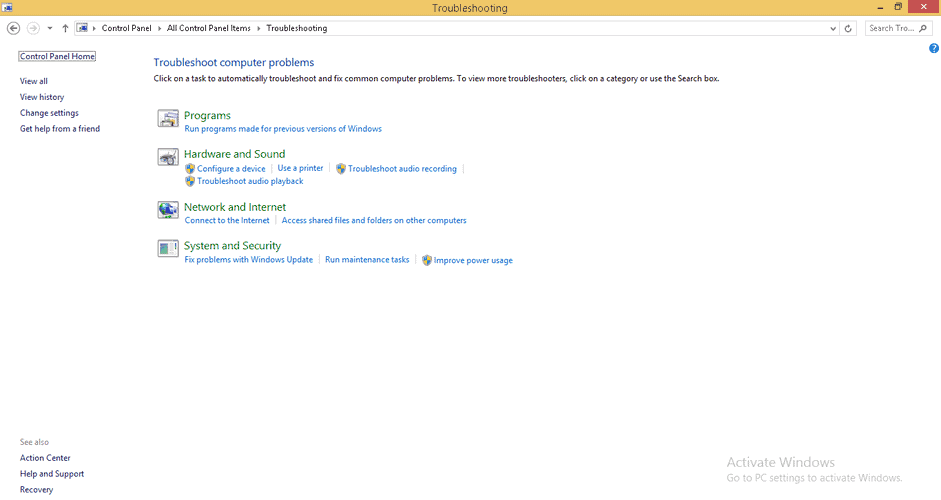
Task: Select Troubleshooting breadcrumb segment
Action: click(296, 28)
